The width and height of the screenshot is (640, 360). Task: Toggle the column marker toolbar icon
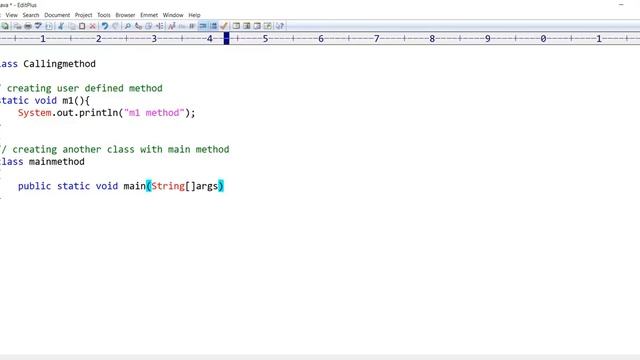pyautogui.click(x=192, y=26)
